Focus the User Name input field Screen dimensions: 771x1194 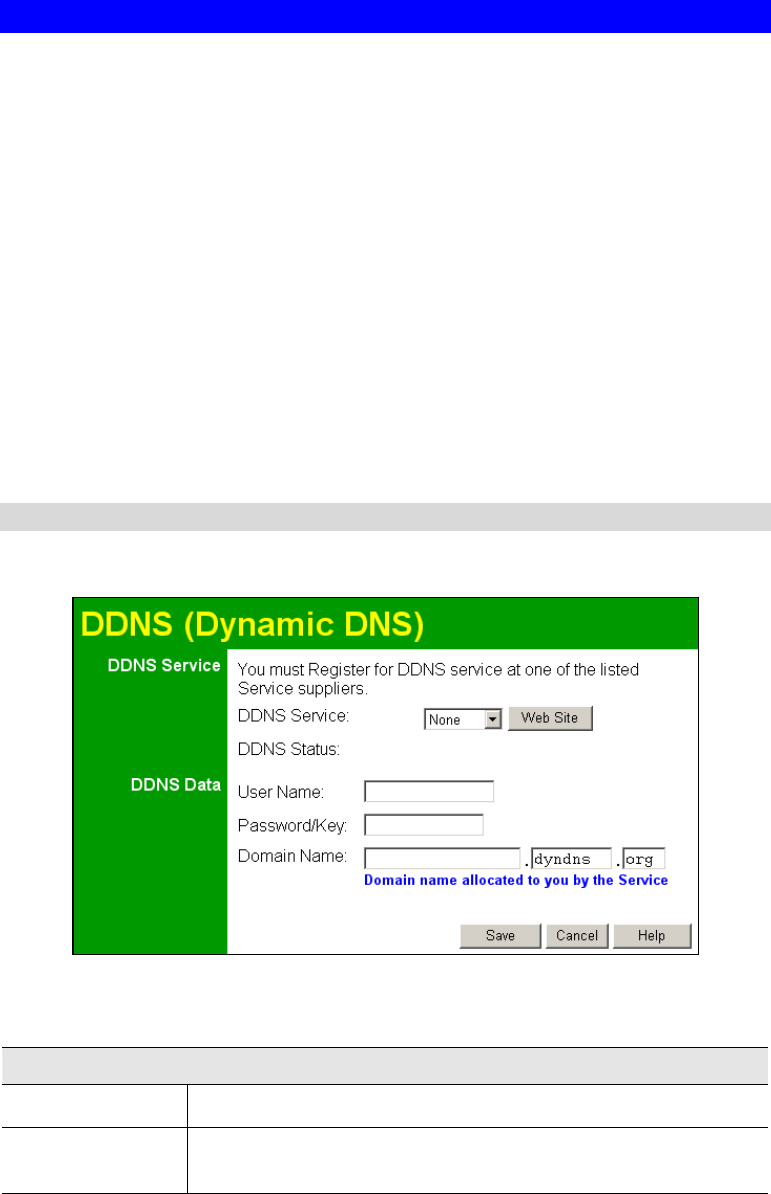tap(429, 792)
